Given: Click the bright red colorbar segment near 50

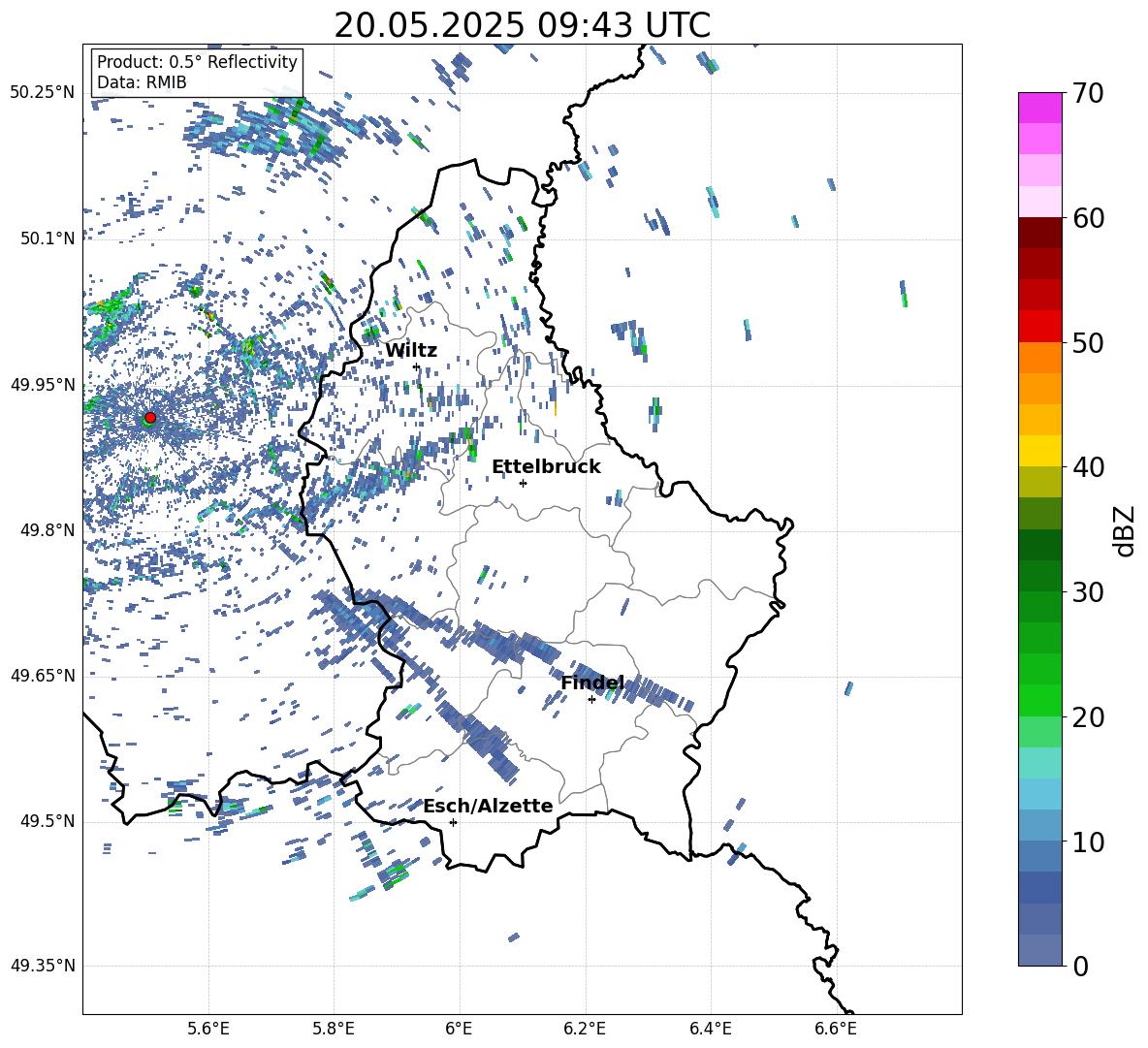Looking at the screenshot, I should 1039,327.
